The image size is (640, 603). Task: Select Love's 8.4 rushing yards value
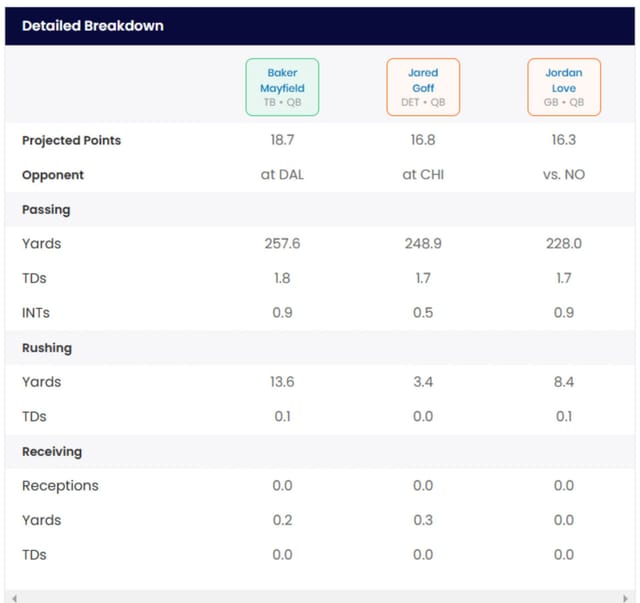point(564,382)
